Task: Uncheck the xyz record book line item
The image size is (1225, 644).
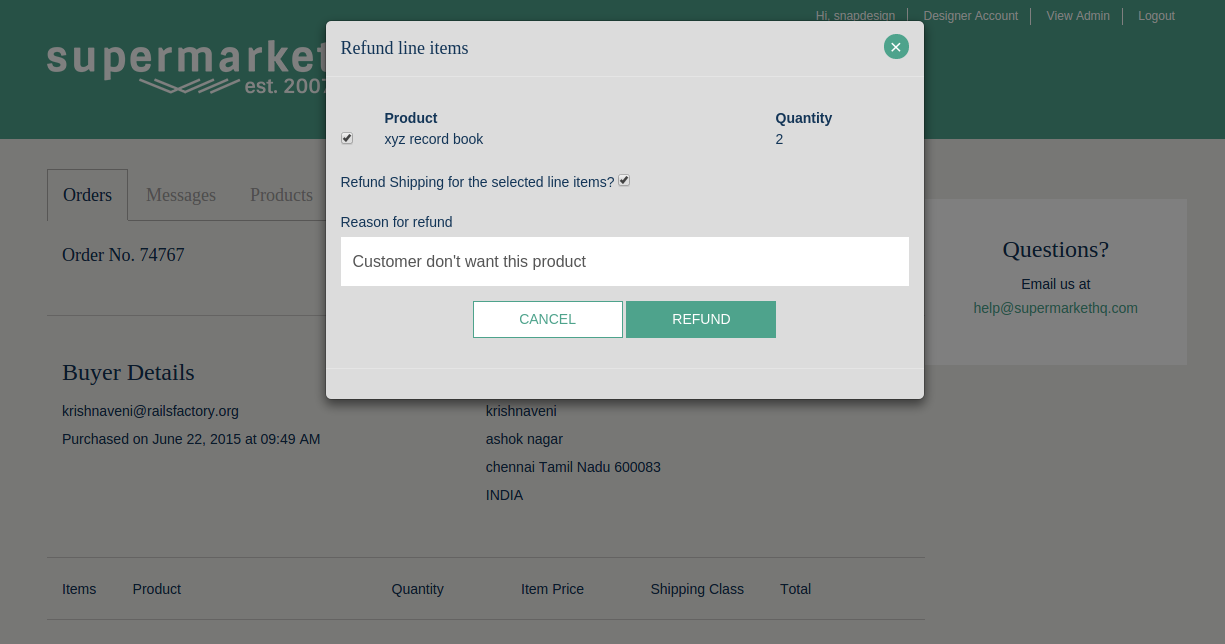Action: pyautogui.click(x=347, y=138)
